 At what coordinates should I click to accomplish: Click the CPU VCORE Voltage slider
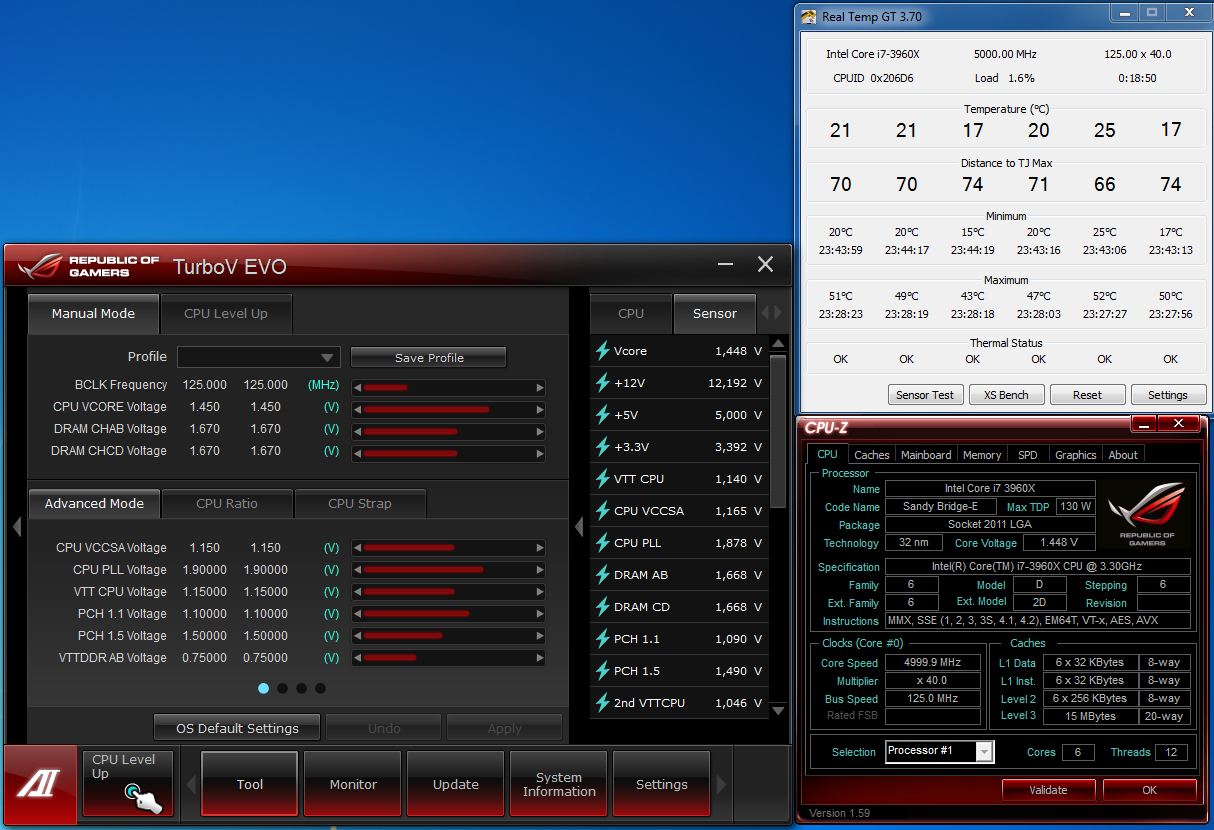(x=449, y=409)
